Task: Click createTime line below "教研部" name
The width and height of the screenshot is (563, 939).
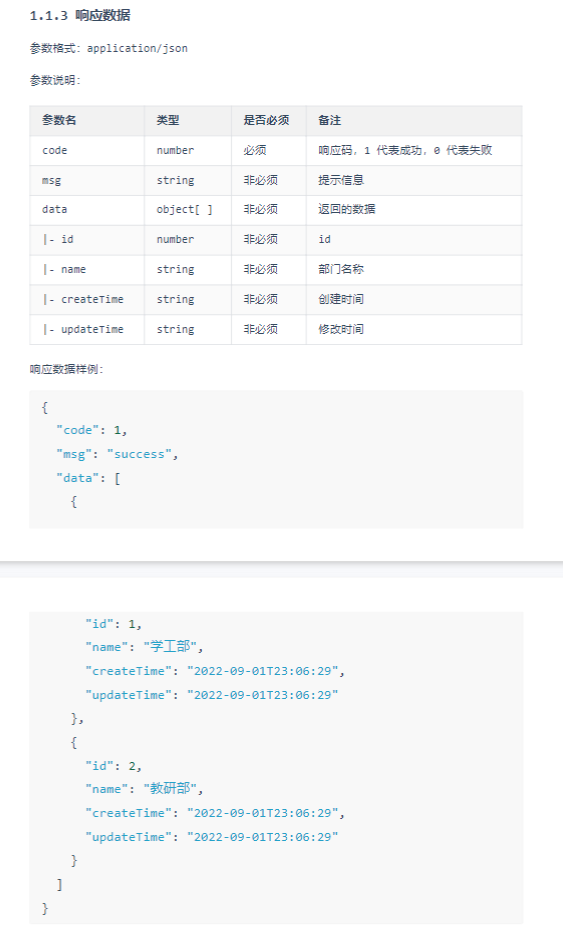Action: [215, 813]
